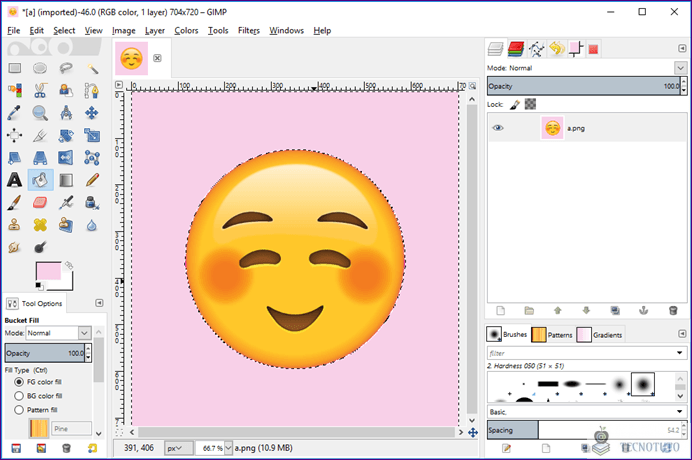Open the Tool Options configuration menu
This screenshot has height=460, width=692.
[x=99, y=303]
